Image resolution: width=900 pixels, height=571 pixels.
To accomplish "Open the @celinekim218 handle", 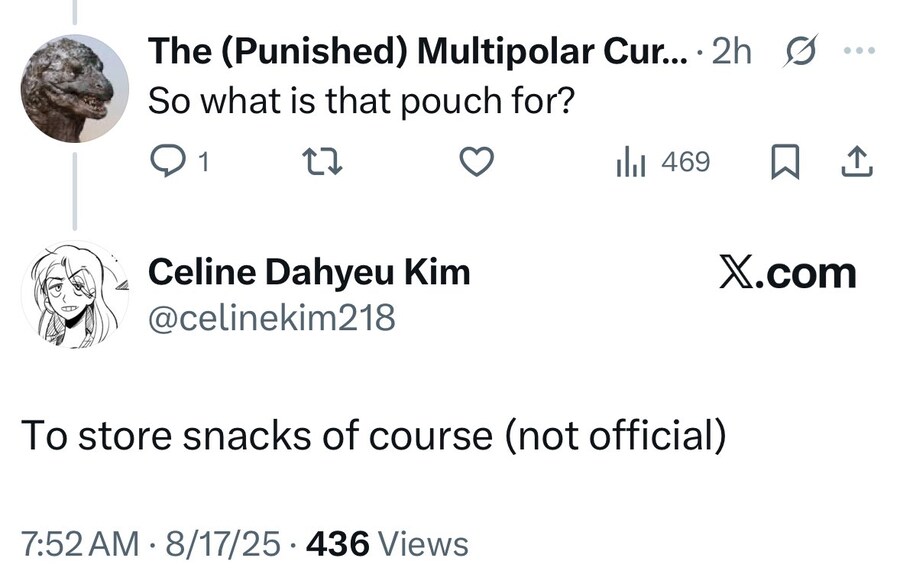I will point(272,317).
